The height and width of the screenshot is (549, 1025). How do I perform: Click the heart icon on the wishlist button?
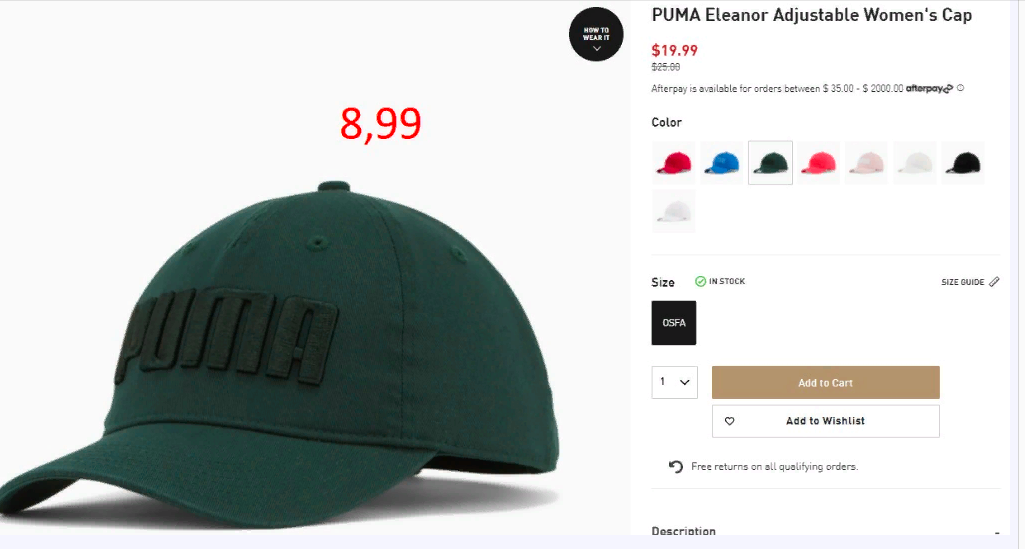tap(730, 422)
